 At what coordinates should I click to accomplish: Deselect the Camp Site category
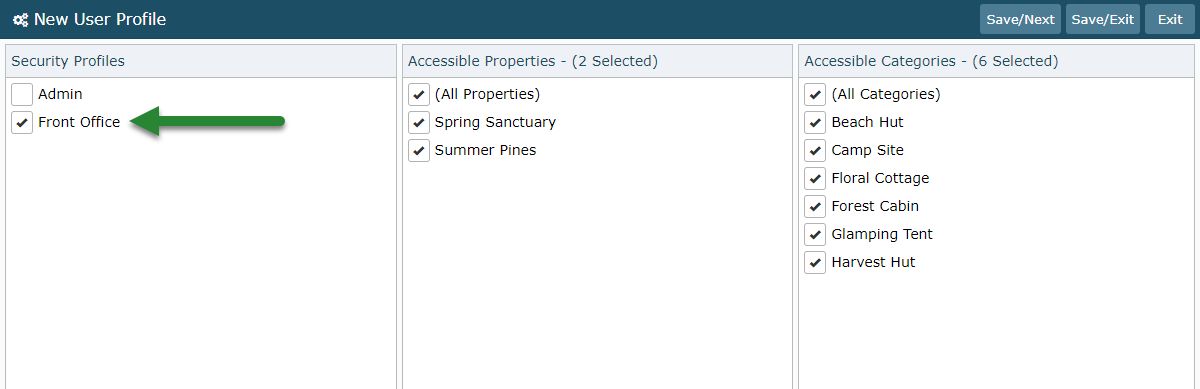(815, 150)
